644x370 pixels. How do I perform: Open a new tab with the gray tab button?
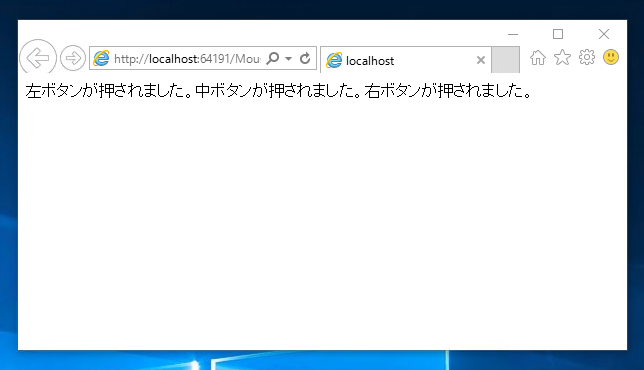tap(505, 60)
